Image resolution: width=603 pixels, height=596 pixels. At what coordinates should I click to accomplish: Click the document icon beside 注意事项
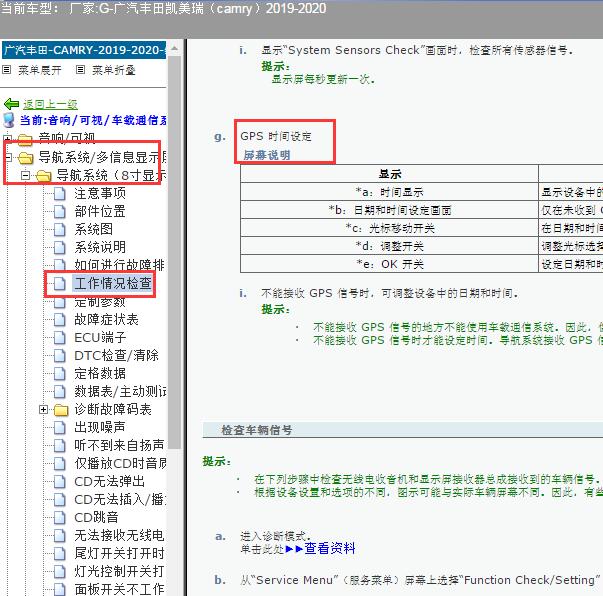(60, 193)
